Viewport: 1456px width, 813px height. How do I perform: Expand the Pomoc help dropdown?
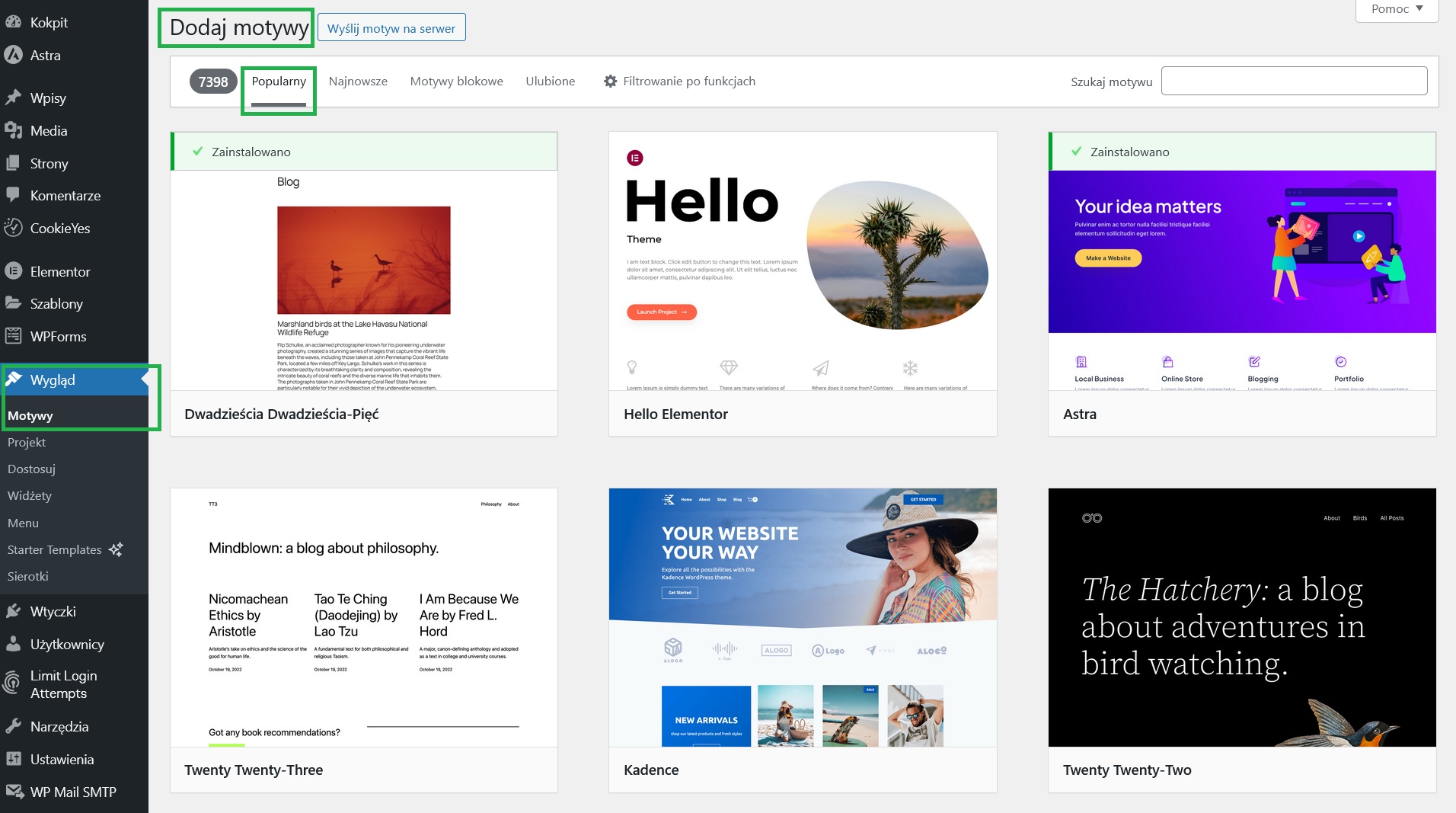1397,9
